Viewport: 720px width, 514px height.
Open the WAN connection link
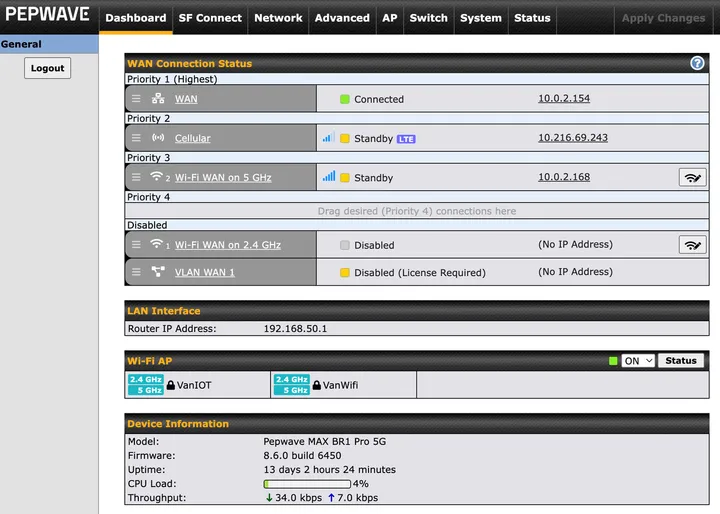click(x=186, y=99)
